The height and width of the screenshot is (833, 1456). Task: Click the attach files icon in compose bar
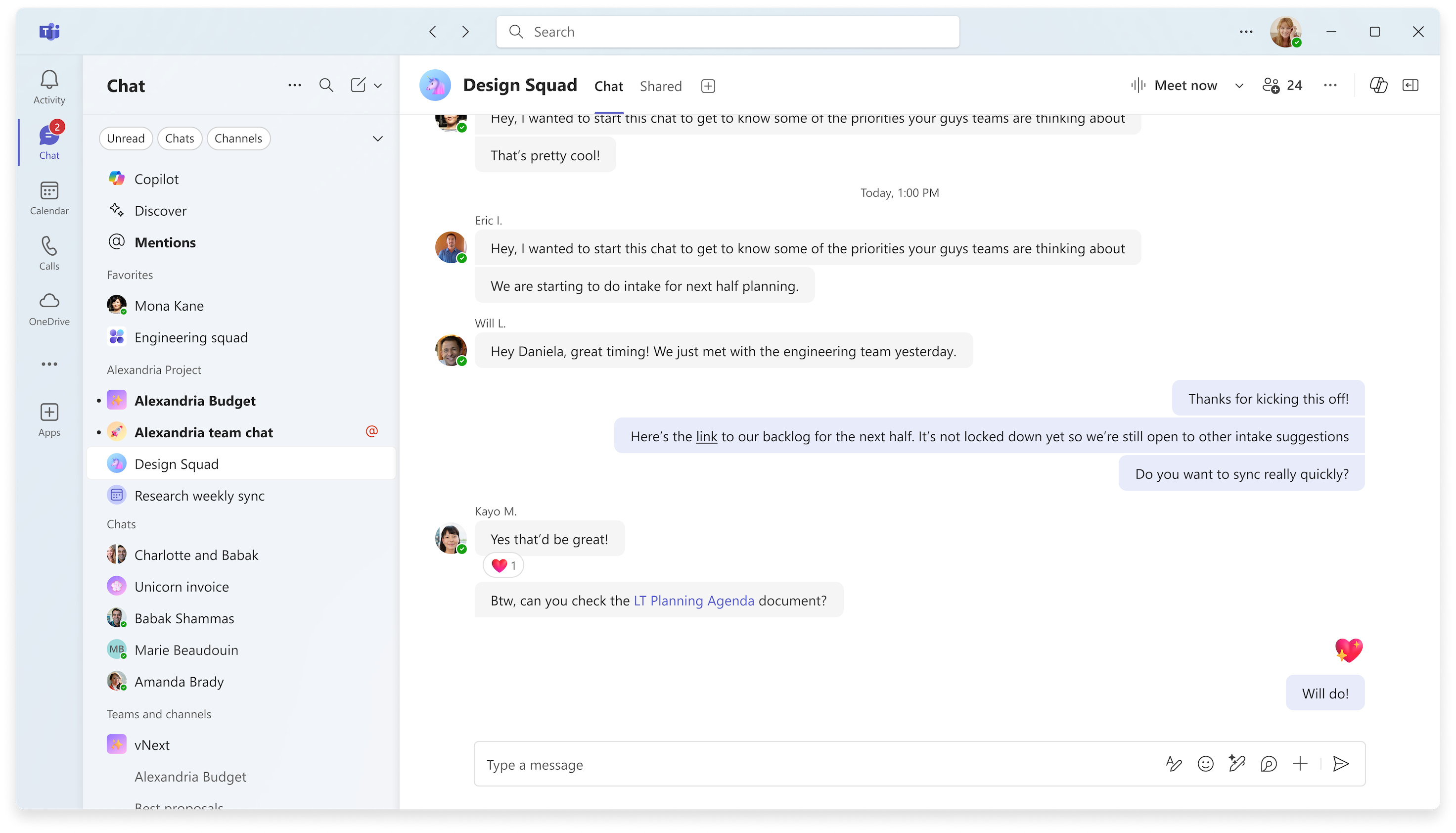pos(1301,764)
